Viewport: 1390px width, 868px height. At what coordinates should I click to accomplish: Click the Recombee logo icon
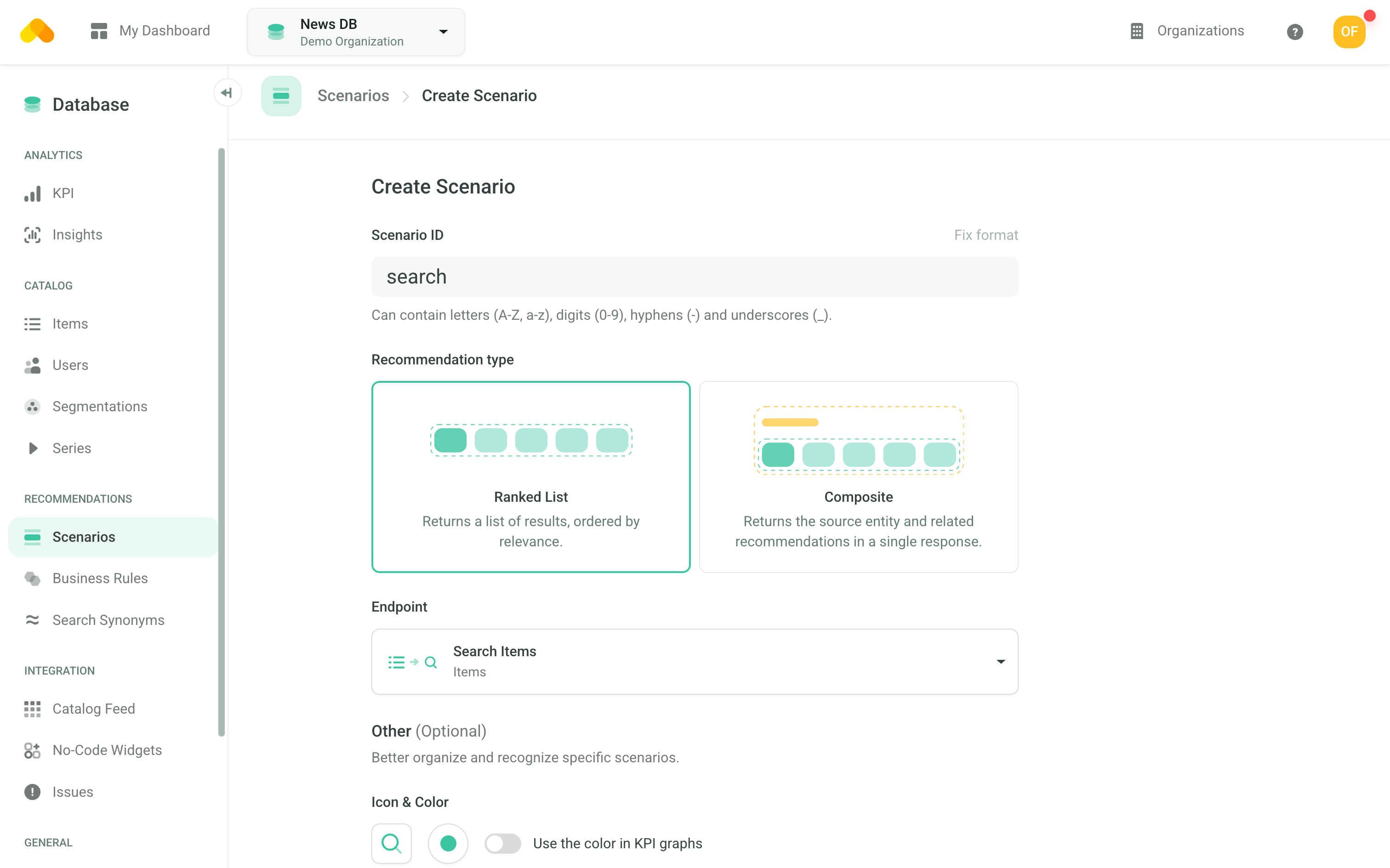click(37, 31)
